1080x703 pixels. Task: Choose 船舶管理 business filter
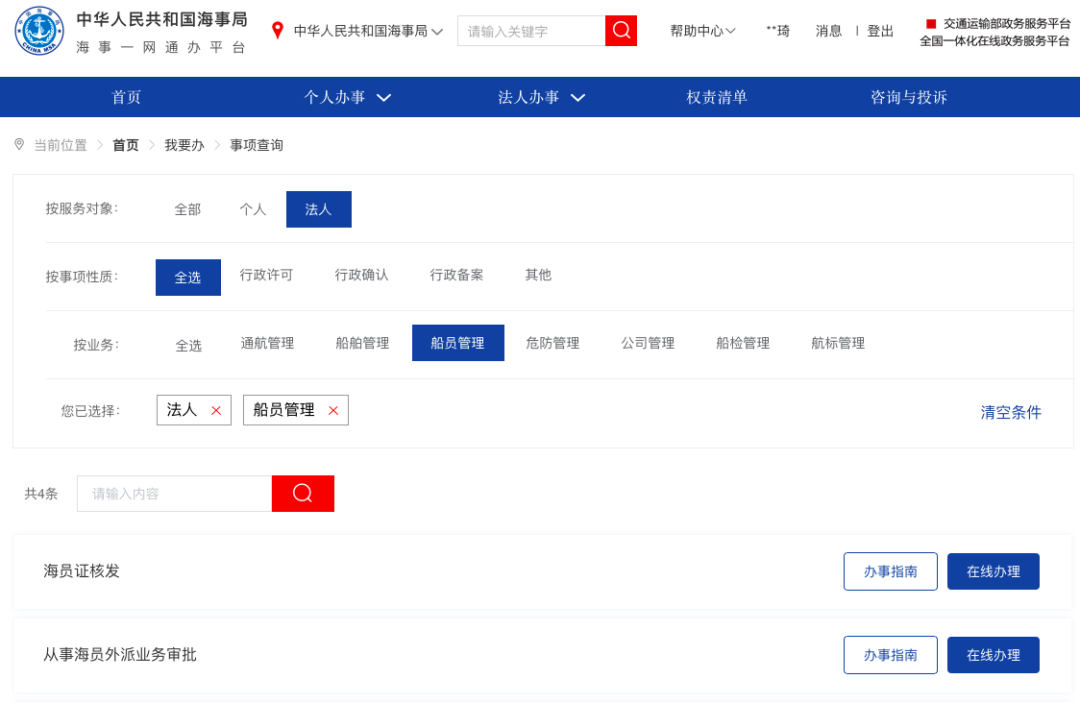[362, 343]
